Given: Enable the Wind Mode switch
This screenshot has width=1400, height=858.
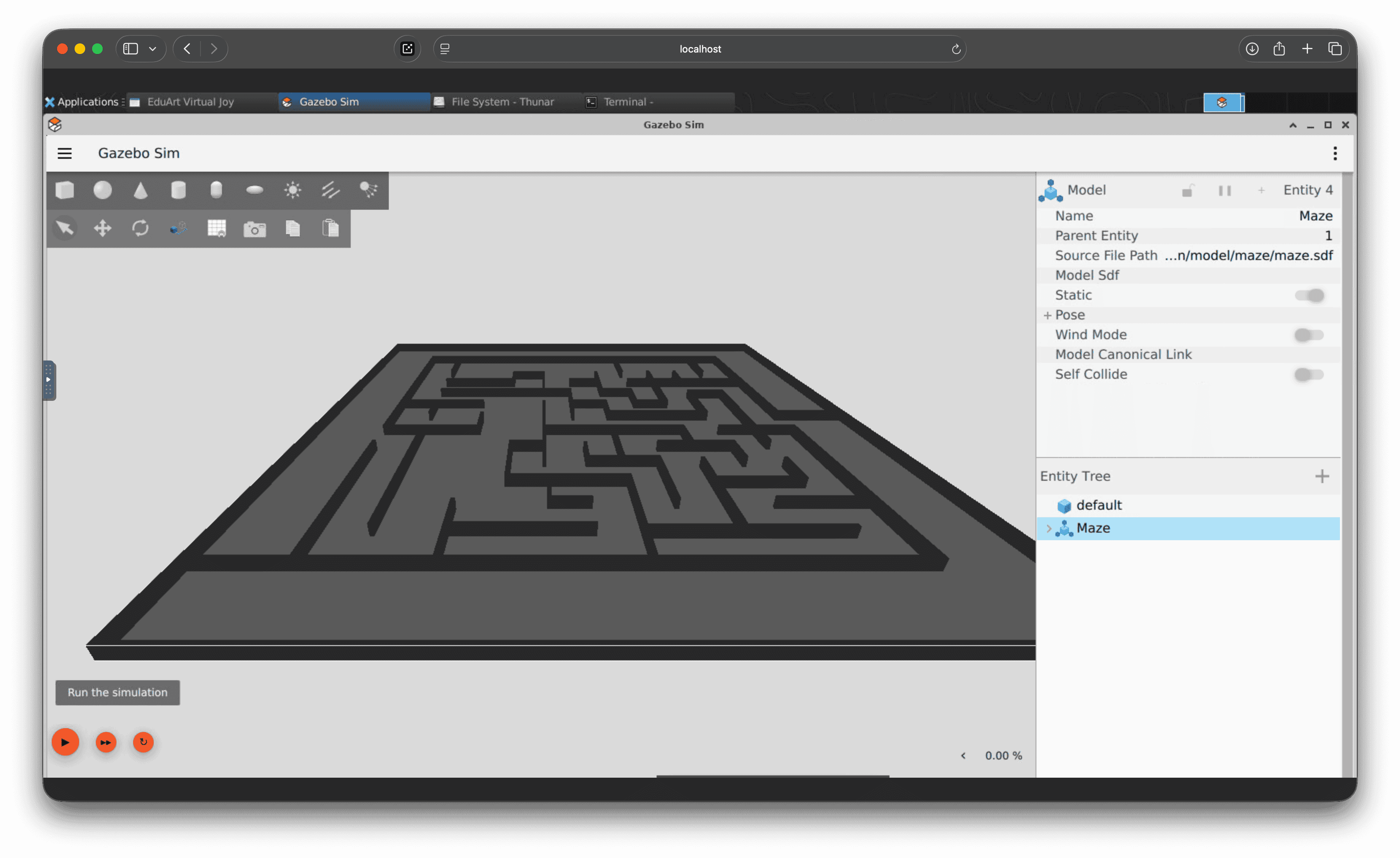Looking at the screenshot, I should click(1309, 335).
